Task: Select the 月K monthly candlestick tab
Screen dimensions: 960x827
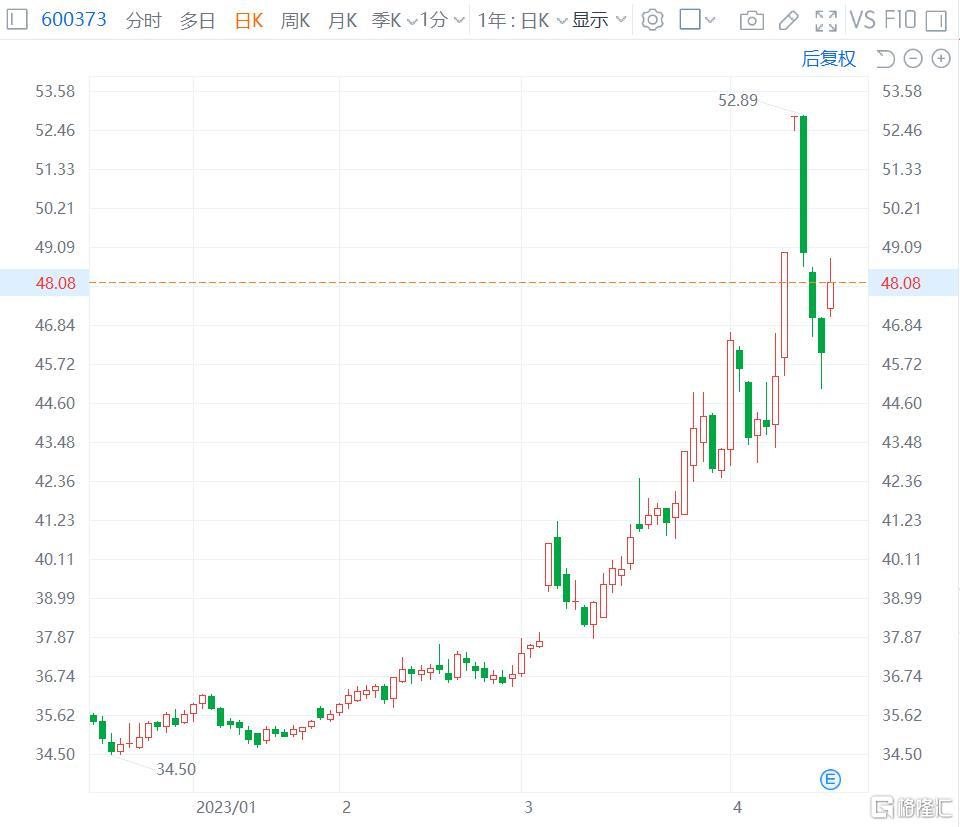Action: 342,20
